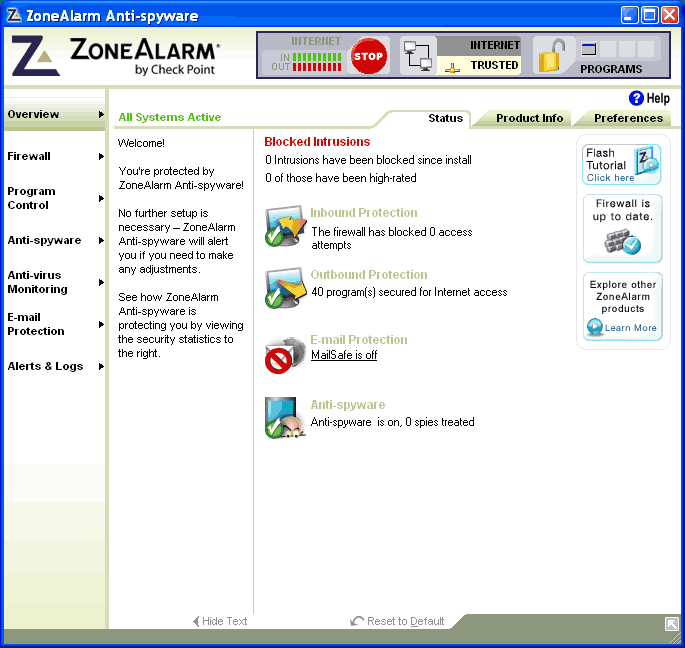This screenshot has height=648, width=685.
Task: Click the trusted zone network icon
Action: (453, 68)
